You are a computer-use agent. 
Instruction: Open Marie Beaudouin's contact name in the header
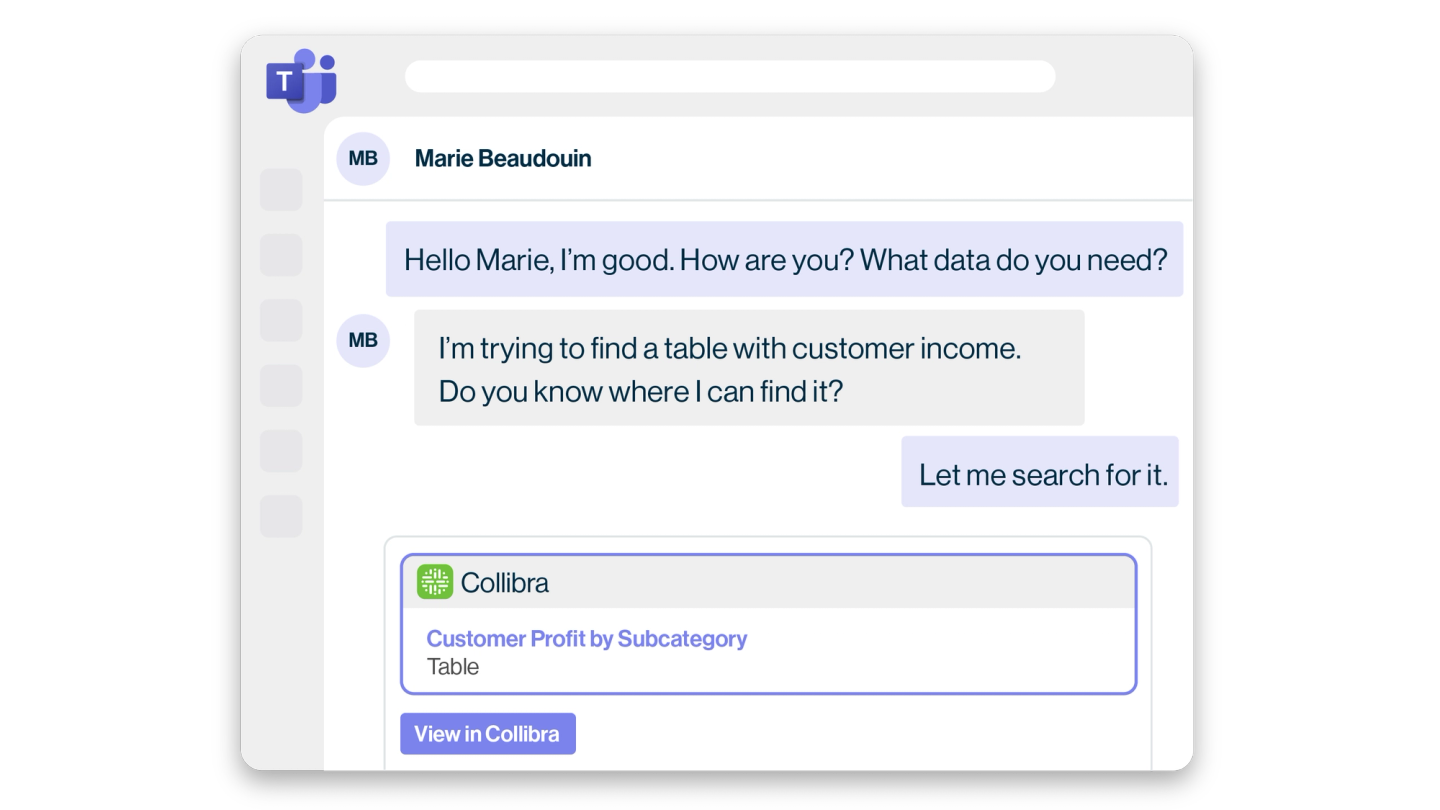coord(503,159)
